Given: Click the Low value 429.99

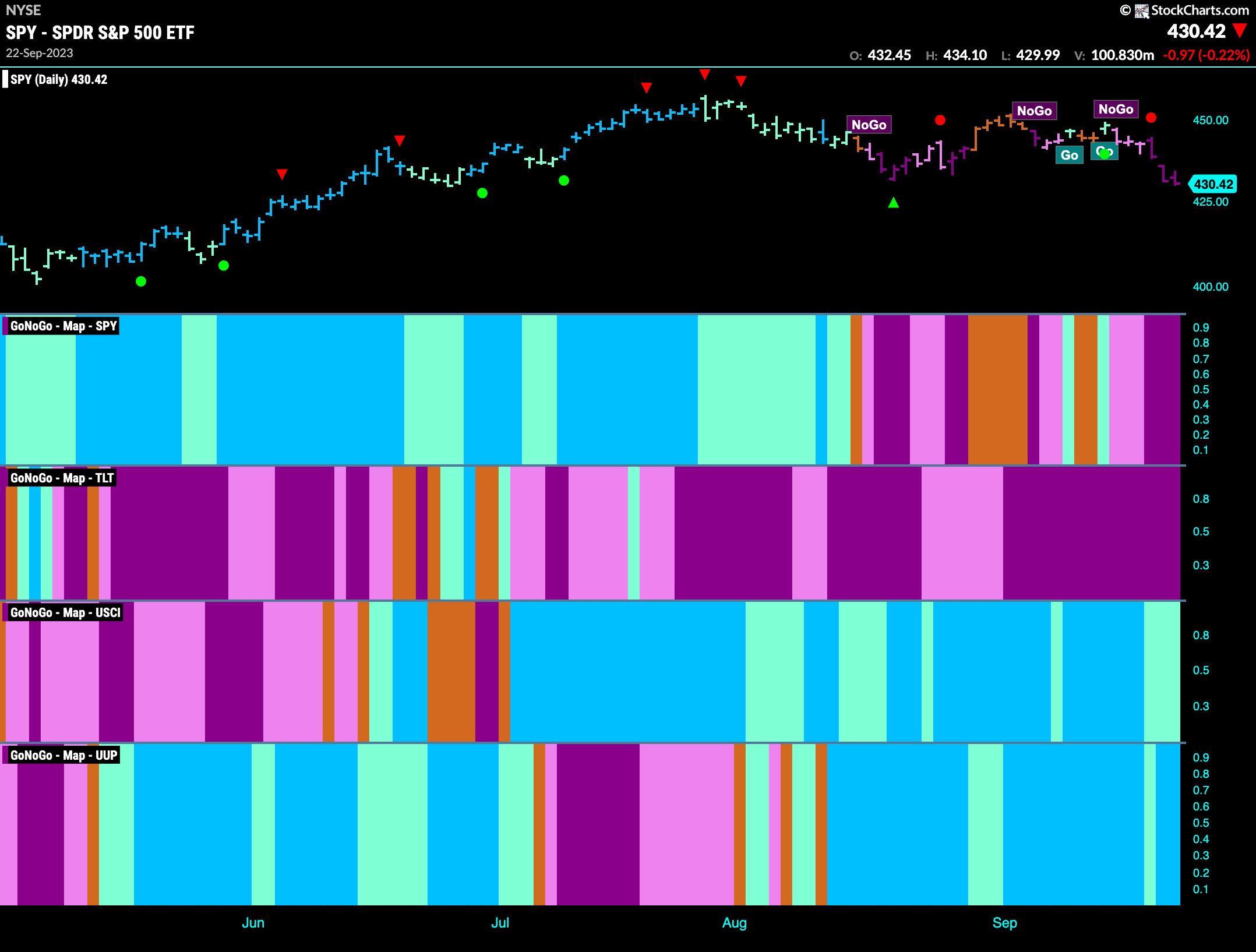Looking at the screenshot, I should (x=1038, y=55).
